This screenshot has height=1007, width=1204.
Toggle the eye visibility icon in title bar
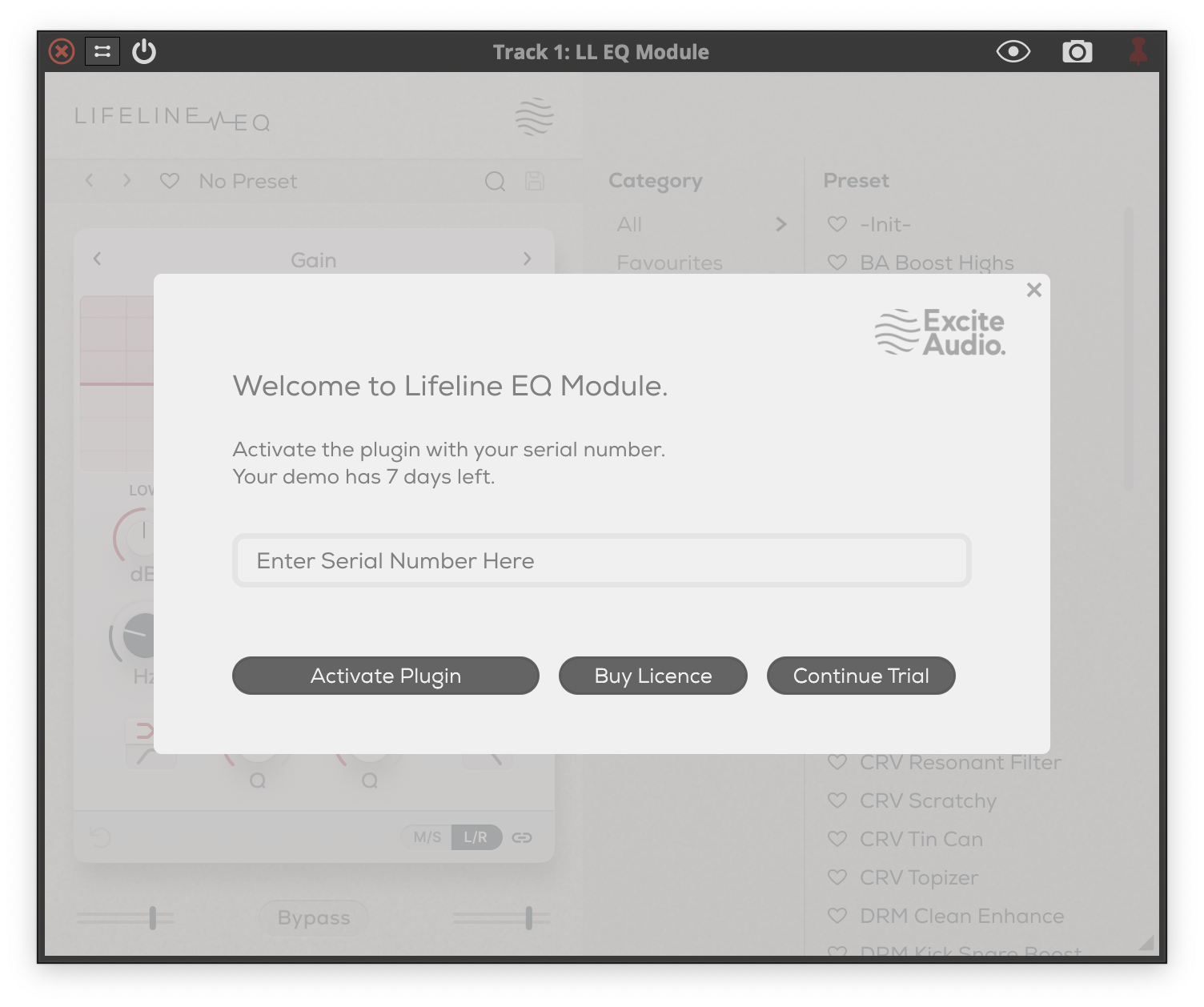1013,52
